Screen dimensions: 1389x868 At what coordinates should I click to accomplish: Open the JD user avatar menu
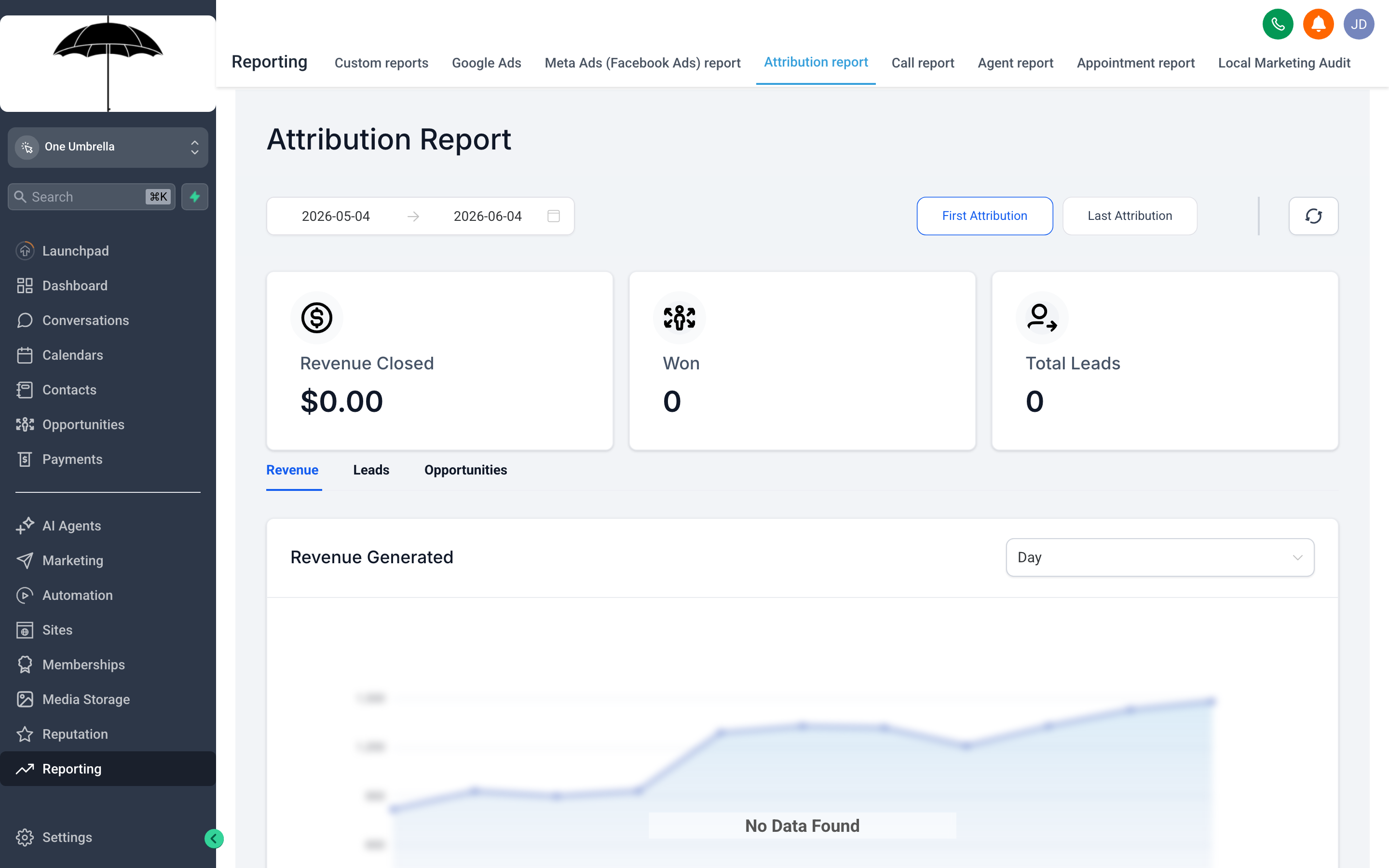pyautogui.click(x=1358, y=24)
